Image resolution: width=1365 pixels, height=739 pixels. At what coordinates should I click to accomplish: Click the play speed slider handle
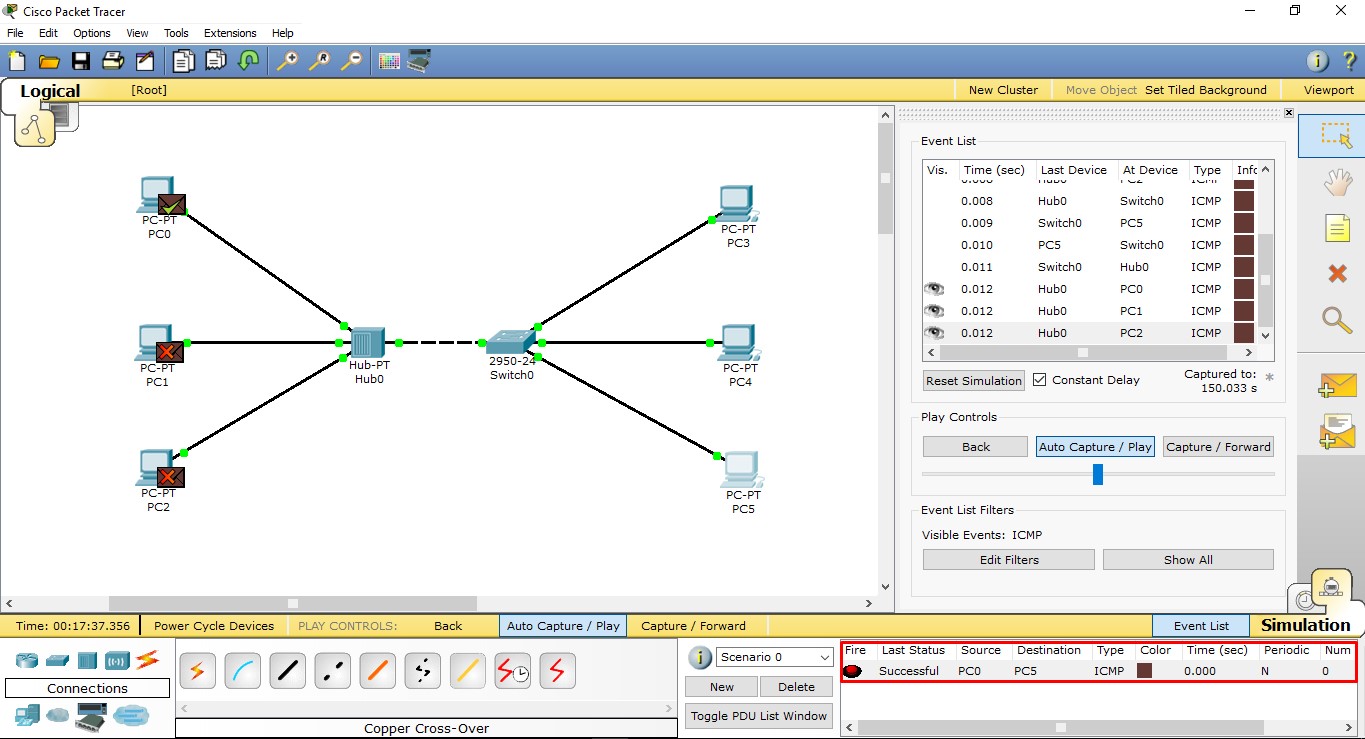click(x=1098, y=474)
